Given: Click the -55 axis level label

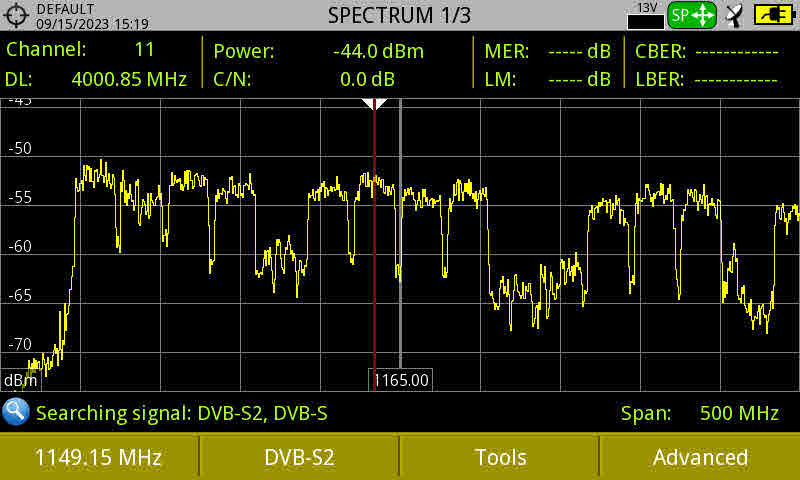Looking at the screenshot, I should point(20,197).
